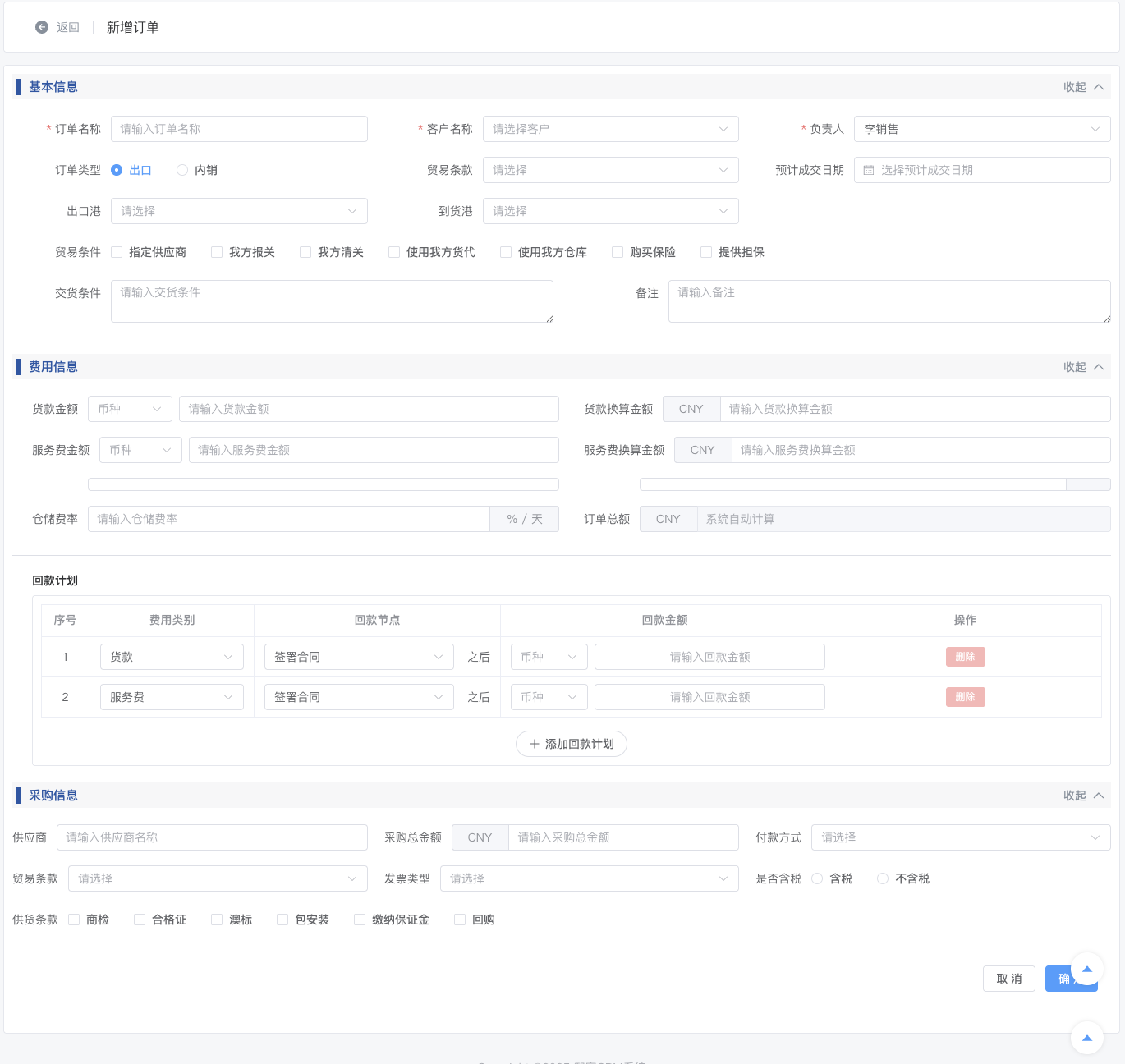The image size is (1125, 1064).
Task: Click the upper scroll-to-top arrow button
Action: coord(1086,969)
